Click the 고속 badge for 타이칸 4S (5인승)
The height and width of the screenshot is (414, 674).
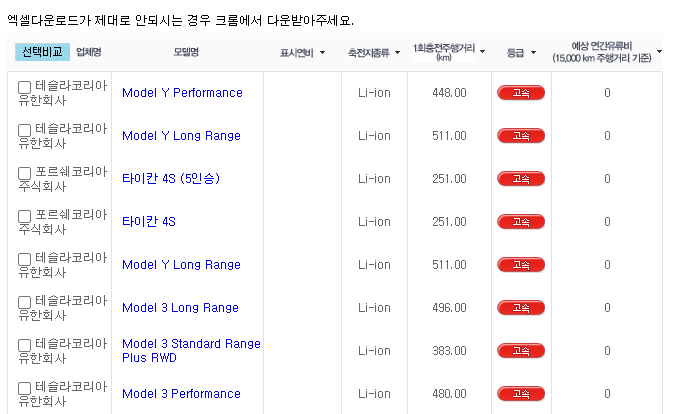pos(521,179)
